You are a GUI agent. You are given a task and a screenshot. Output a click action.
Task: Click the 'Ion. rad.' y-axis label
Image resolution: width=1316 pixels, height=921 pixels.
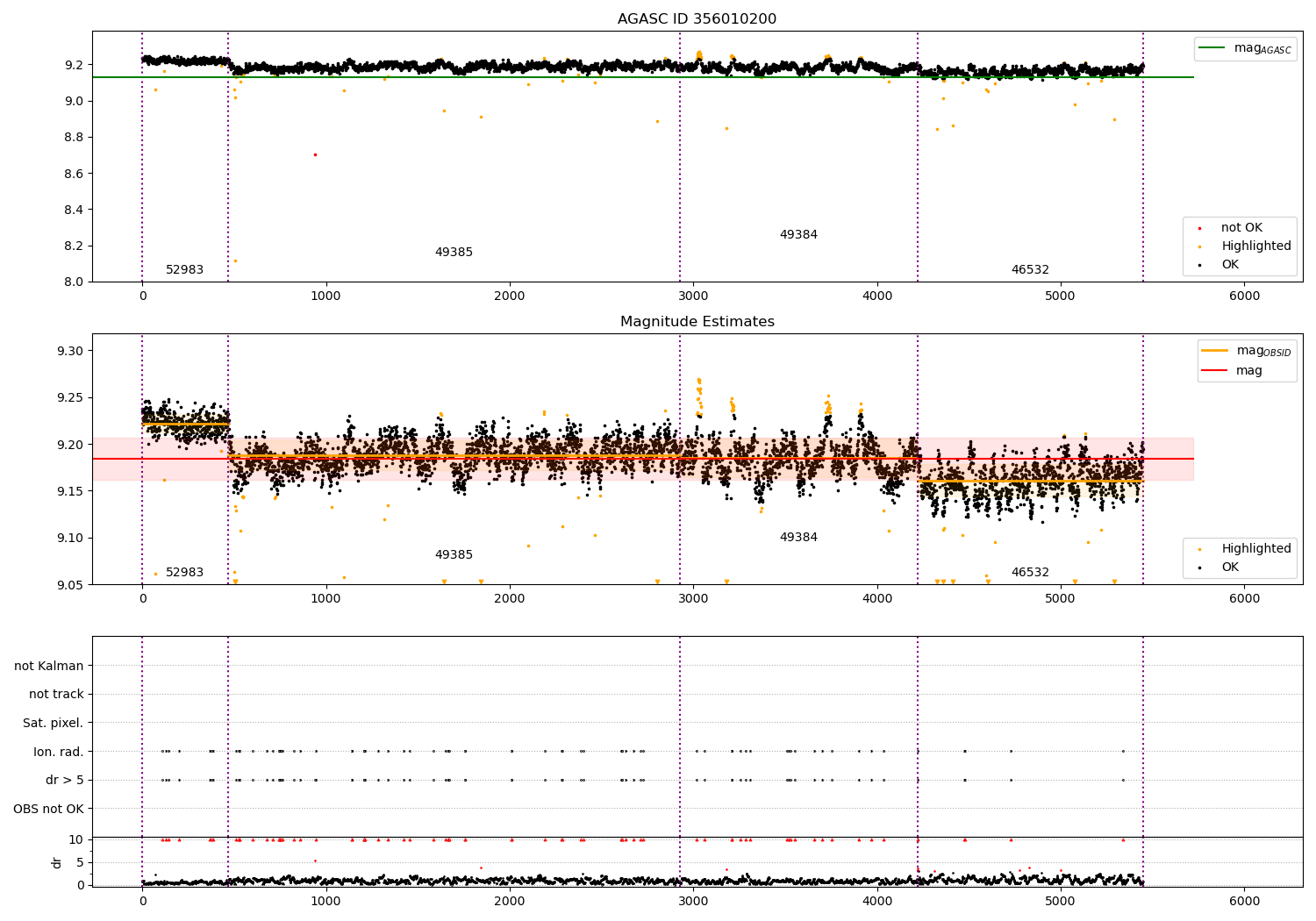(x=59, y=751)
